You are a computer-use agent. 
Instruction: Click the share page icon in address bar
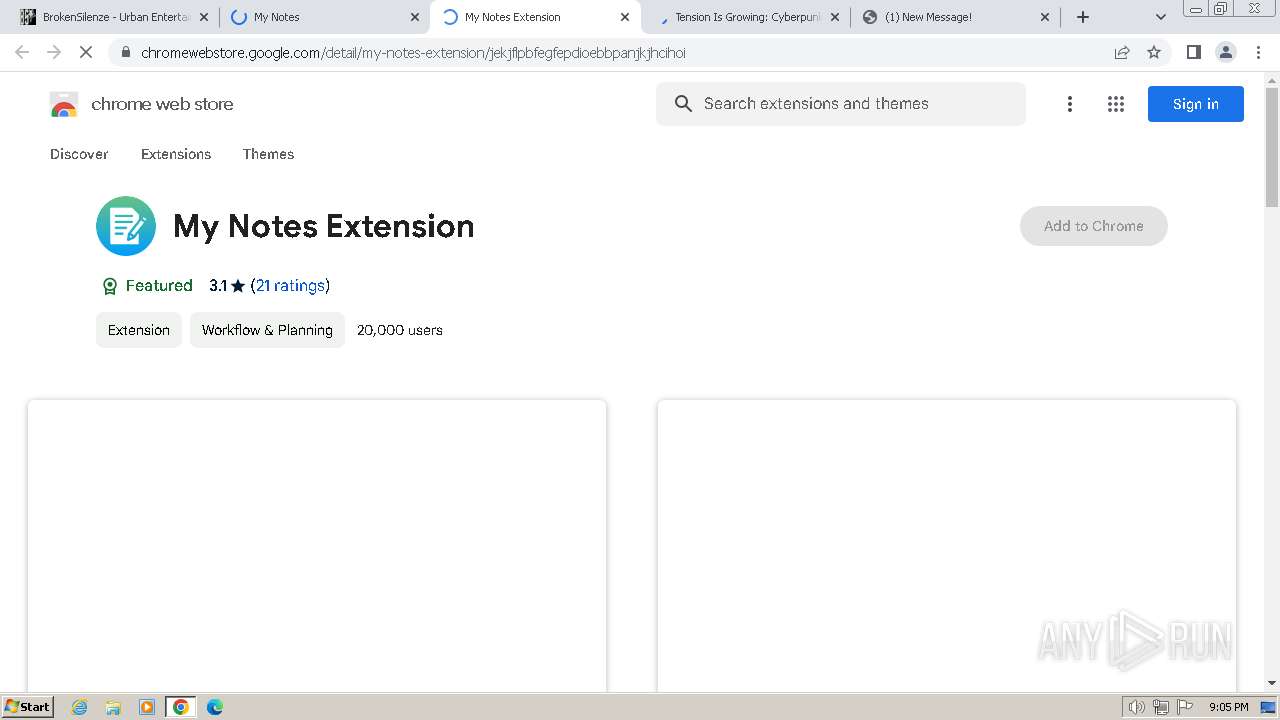[1122, 52]
